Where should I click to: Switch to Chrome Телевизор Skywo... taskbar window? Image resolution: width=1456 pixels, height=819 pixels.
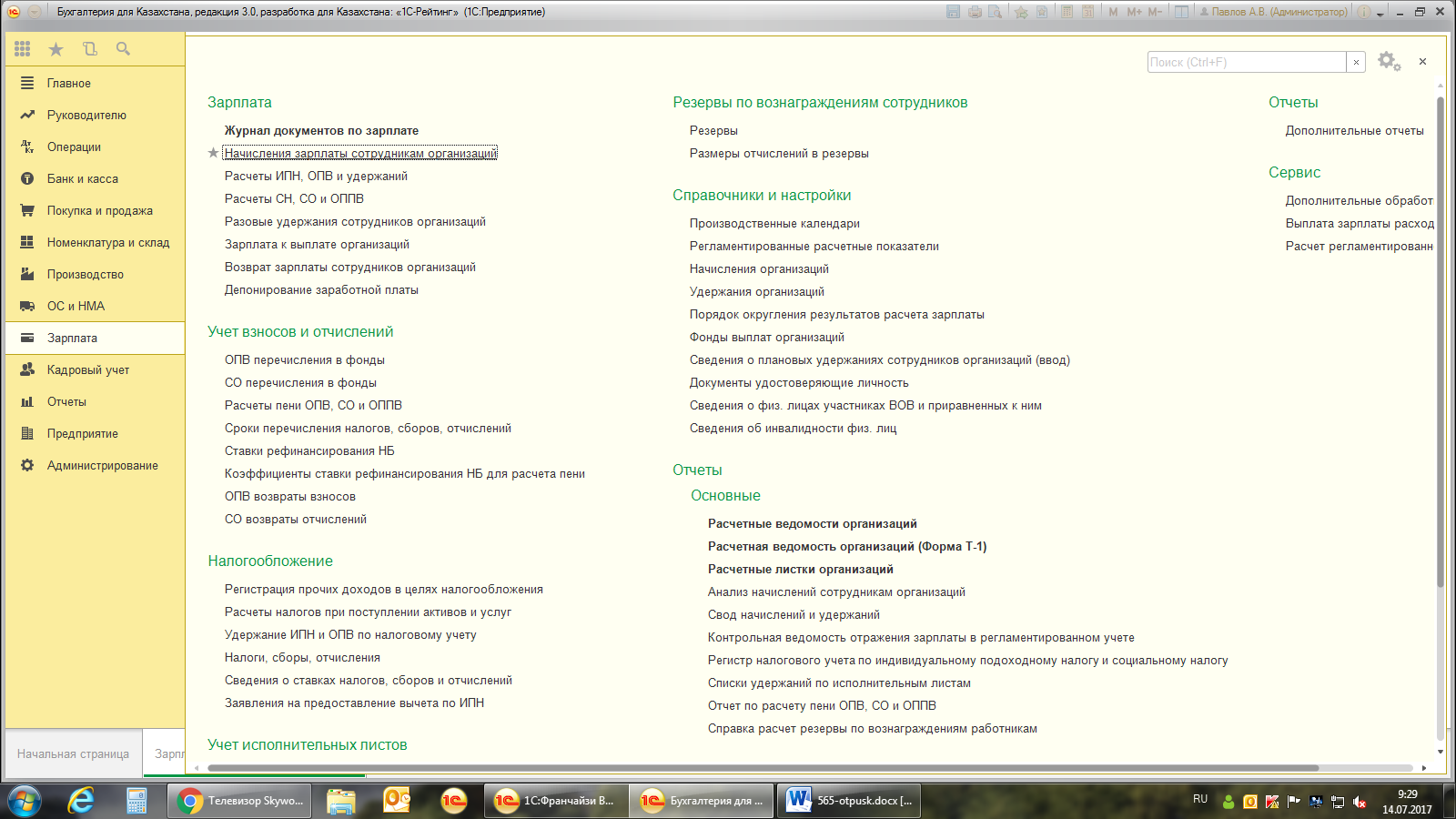(240, 801)
